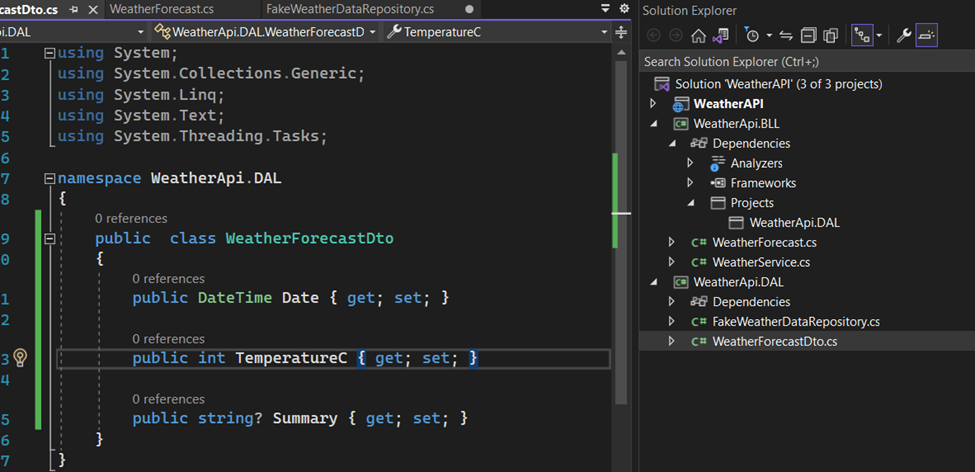Click the Back arrow in Solution Explorer

[654, 35]
